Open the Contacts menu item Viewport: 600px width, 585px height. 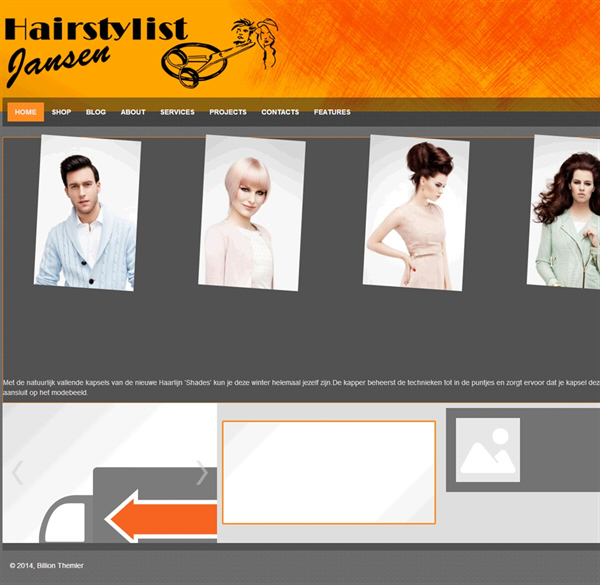click(x=280, y=112)
